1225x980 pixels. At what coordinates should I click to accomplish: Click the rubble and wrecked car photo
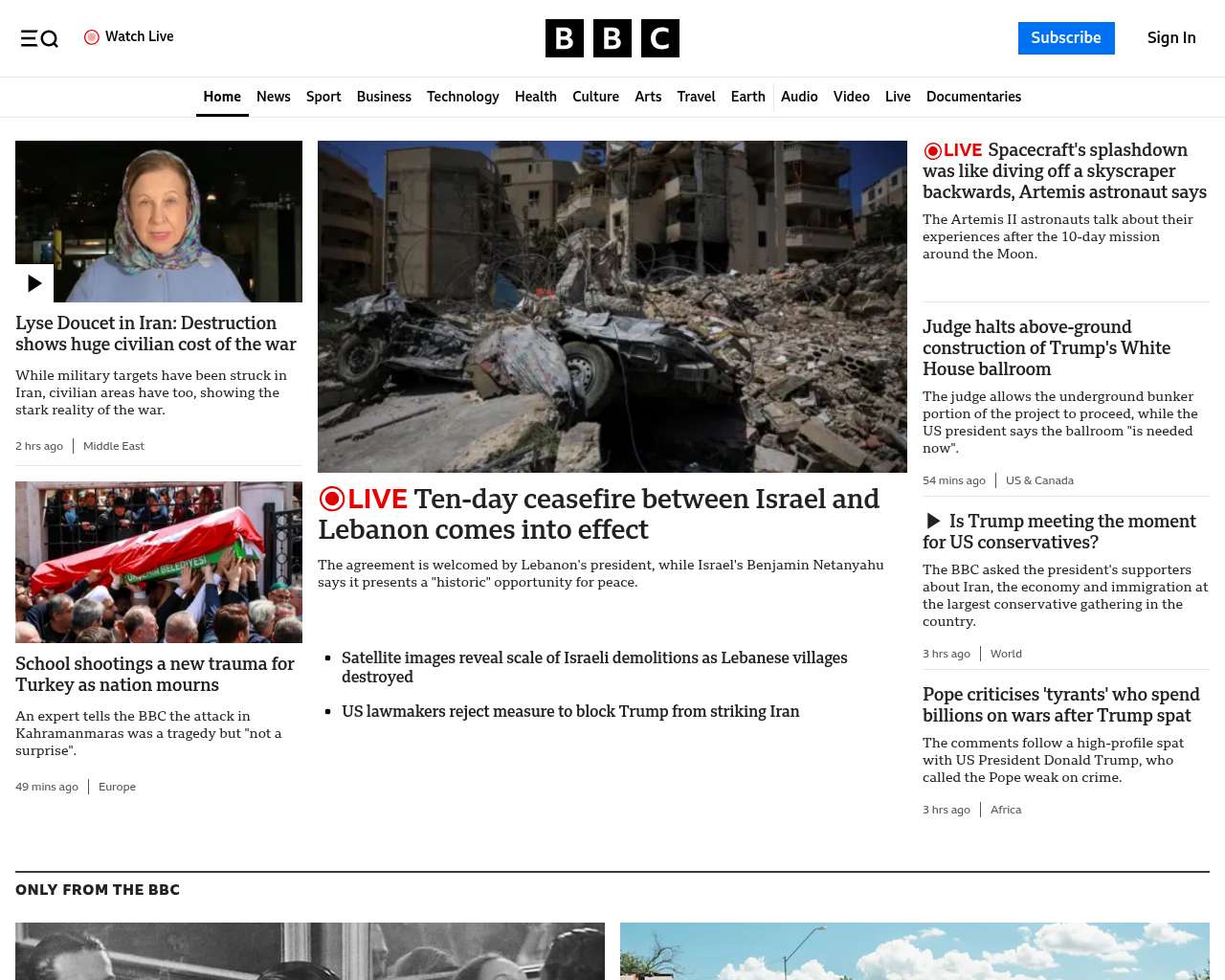tap(612, 306)
